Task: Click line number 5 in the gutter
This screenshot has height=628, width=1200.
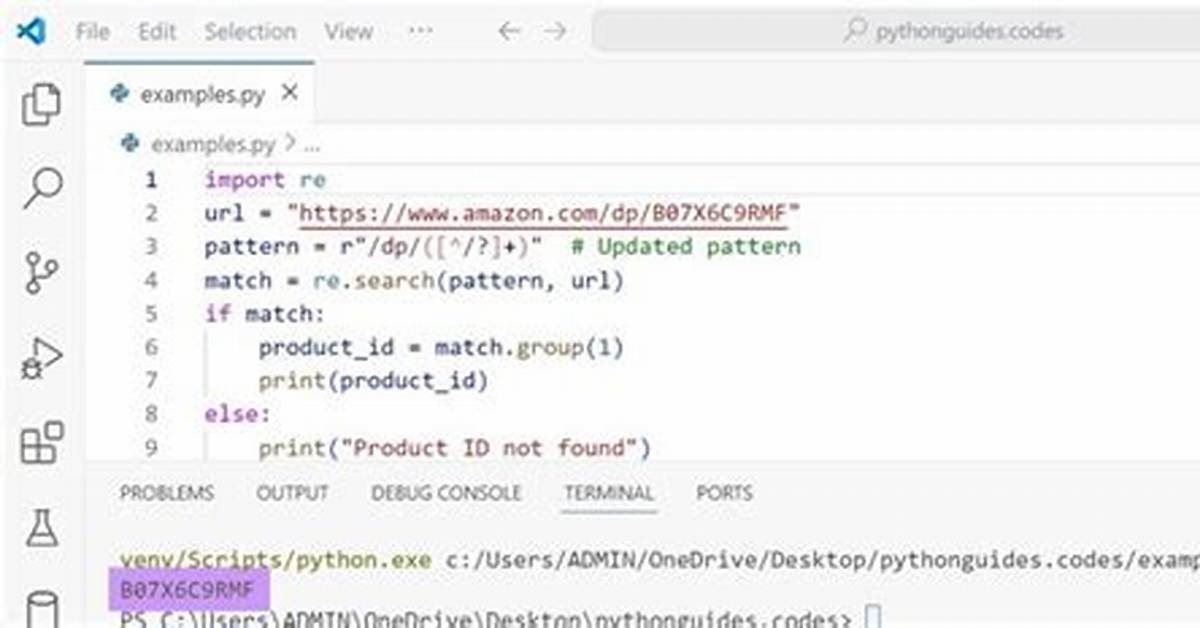Action: (x=151, y=314)
